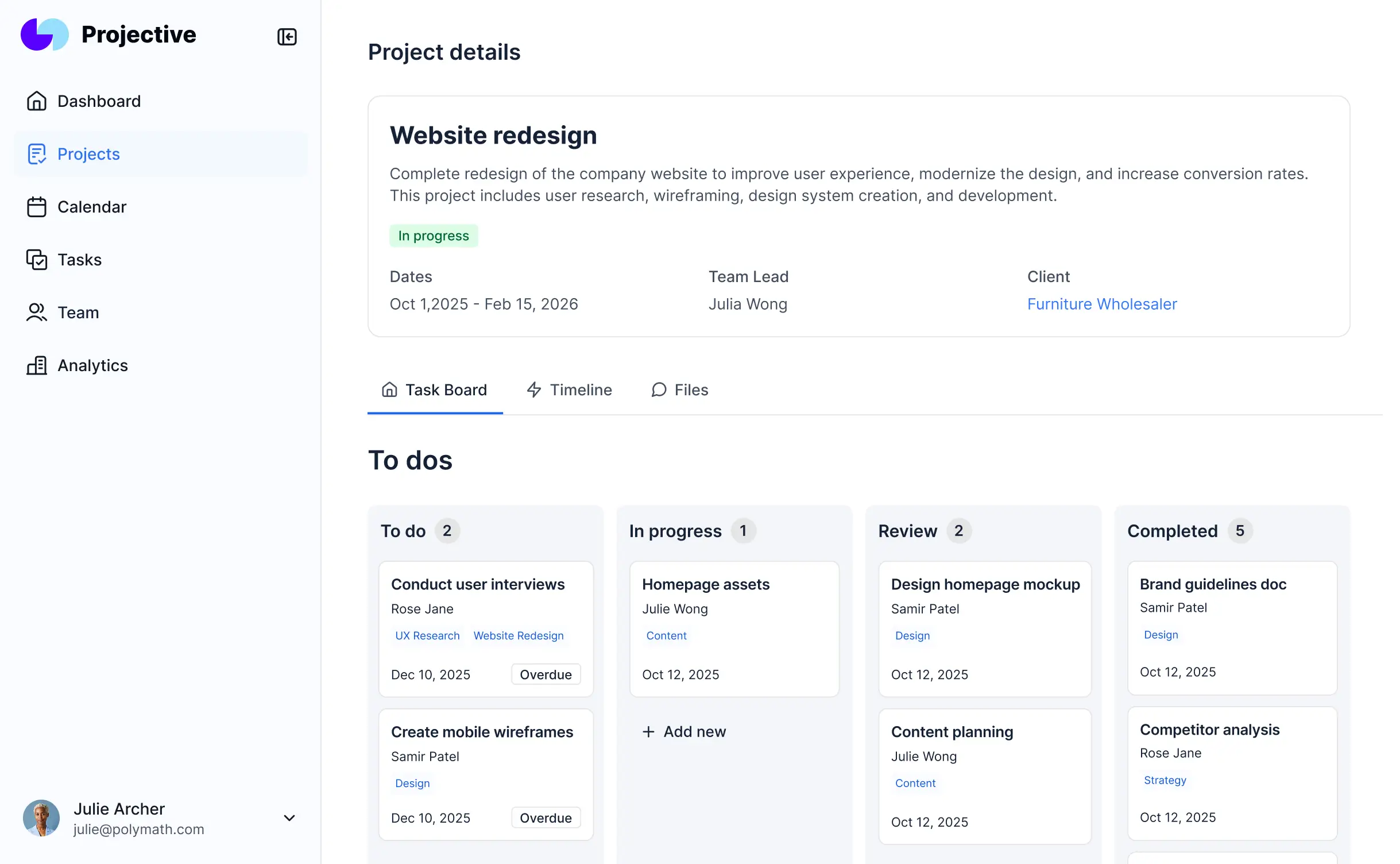Click Julie Archer's profile avatar

coord(41,818)
